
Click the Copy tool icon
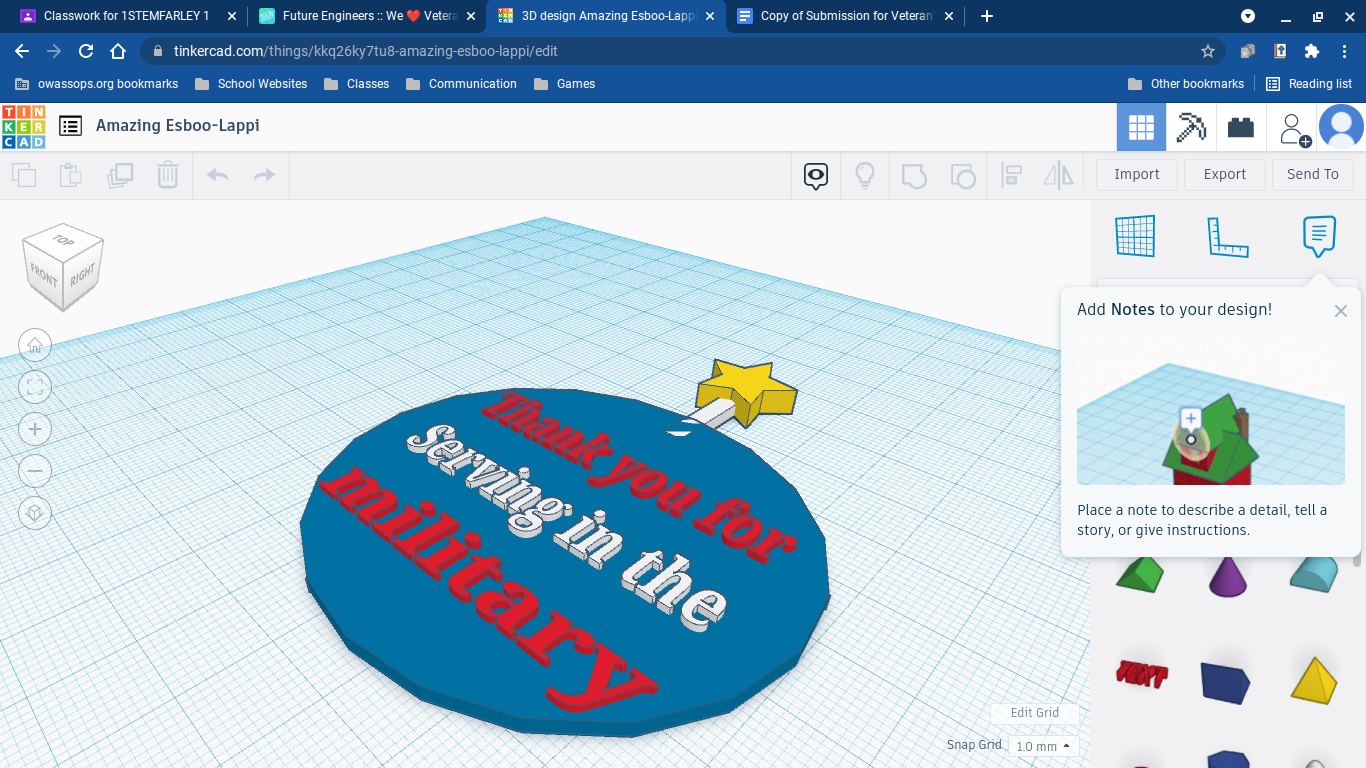click(24, 176)
